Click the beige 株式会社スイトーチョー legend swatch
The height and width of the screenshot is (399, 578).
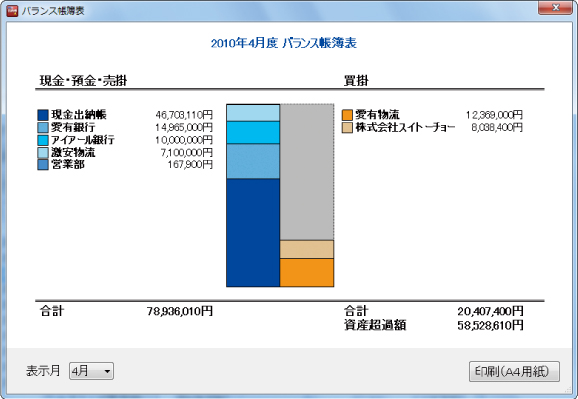pos(347,128)
